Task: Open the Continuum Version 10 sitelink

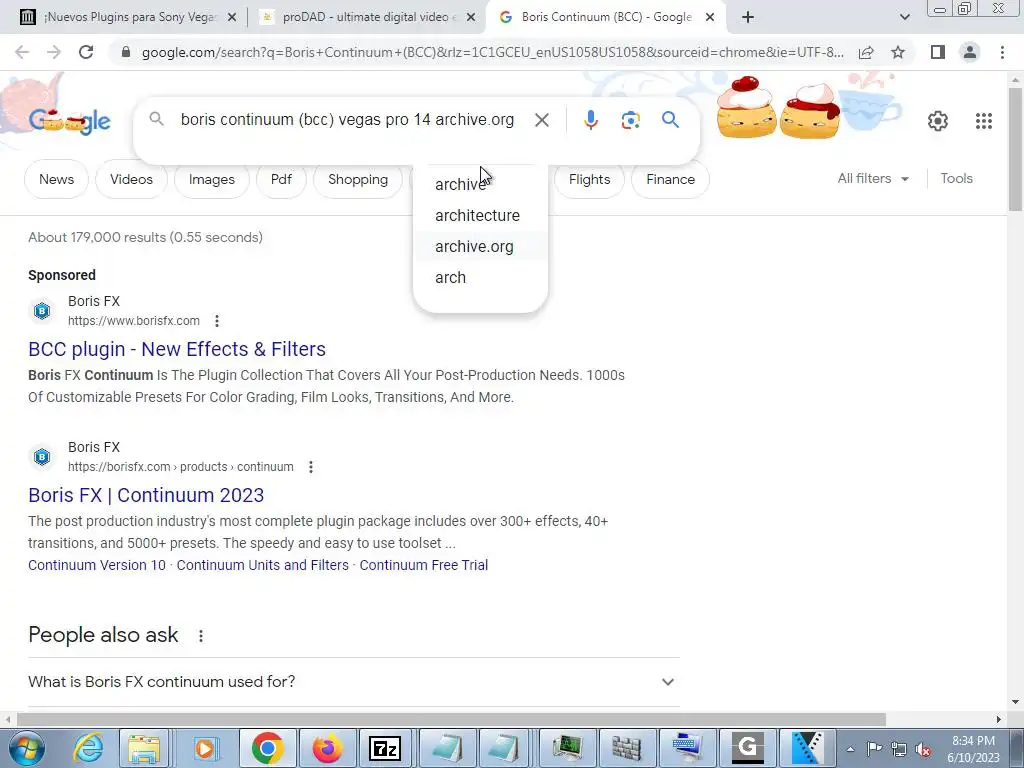Action: (97, 565)
